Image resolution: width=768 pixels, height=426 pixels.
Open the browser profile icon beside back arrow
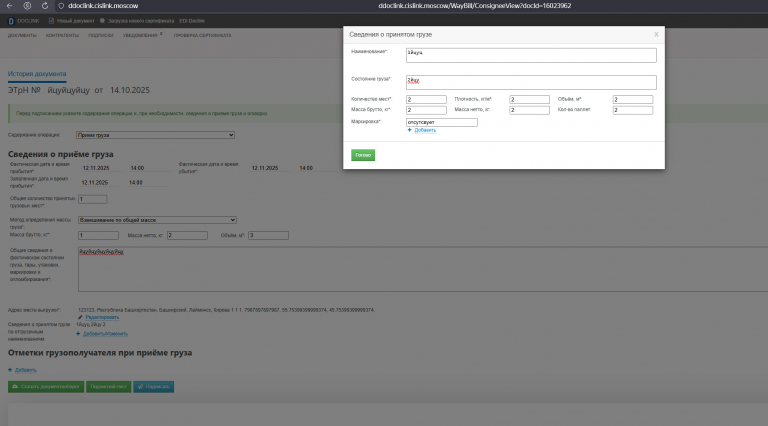pyautogui.click(x=27, y=6)
